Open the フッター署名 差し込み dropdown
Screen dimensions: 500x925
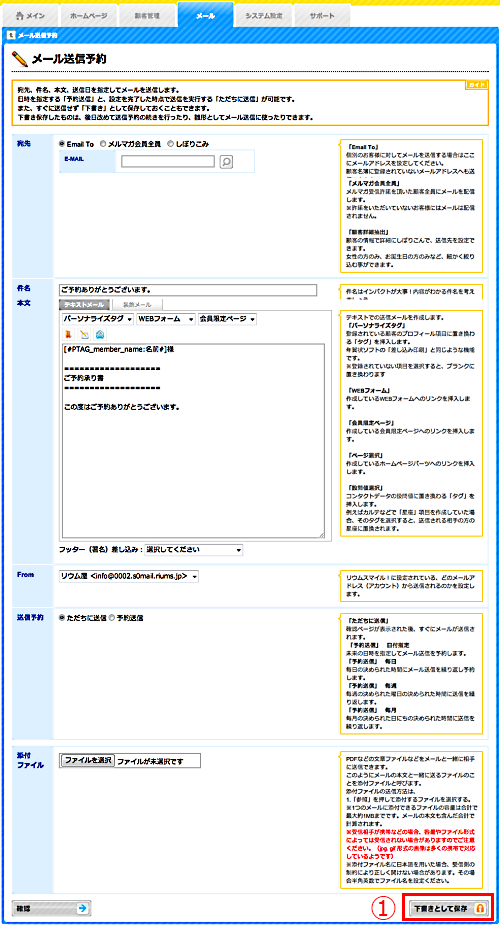tap(194, 550)
